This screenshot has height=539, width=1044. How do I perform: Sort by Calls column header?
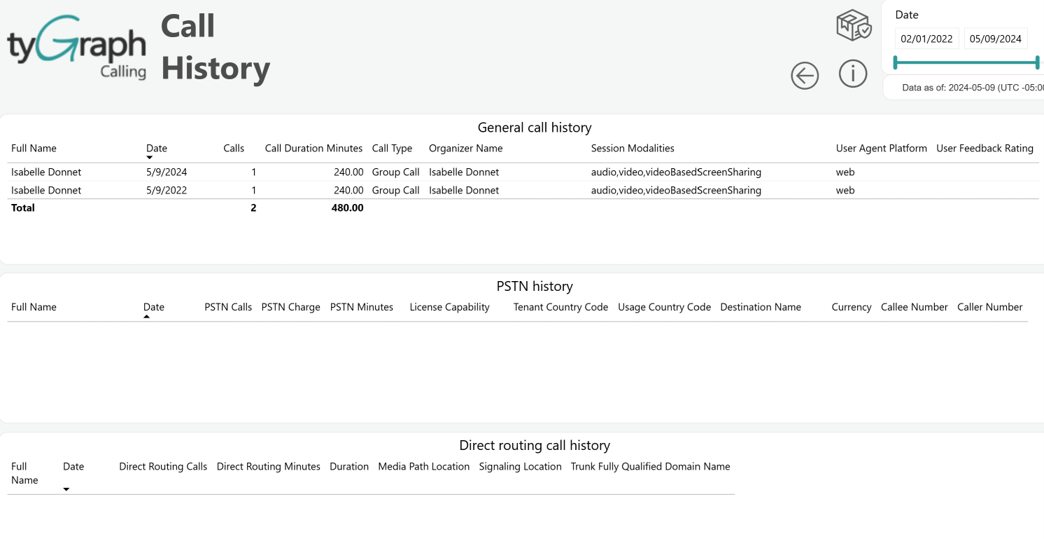click(x=234, y=148)
